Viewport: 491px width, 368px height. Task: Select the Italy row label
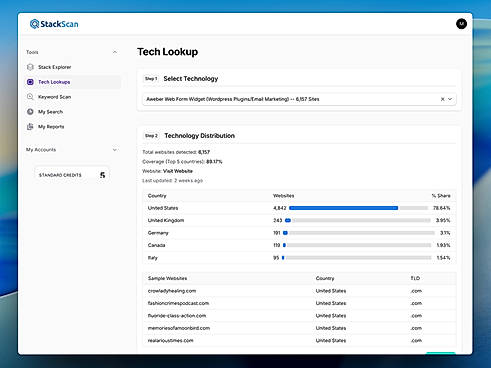pos(153,258)
